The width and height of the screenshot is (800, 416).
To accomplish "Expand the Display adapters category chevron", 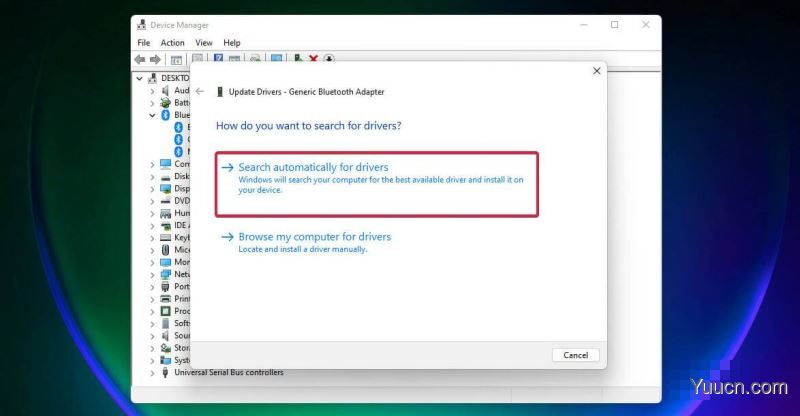I will (152, 189).
